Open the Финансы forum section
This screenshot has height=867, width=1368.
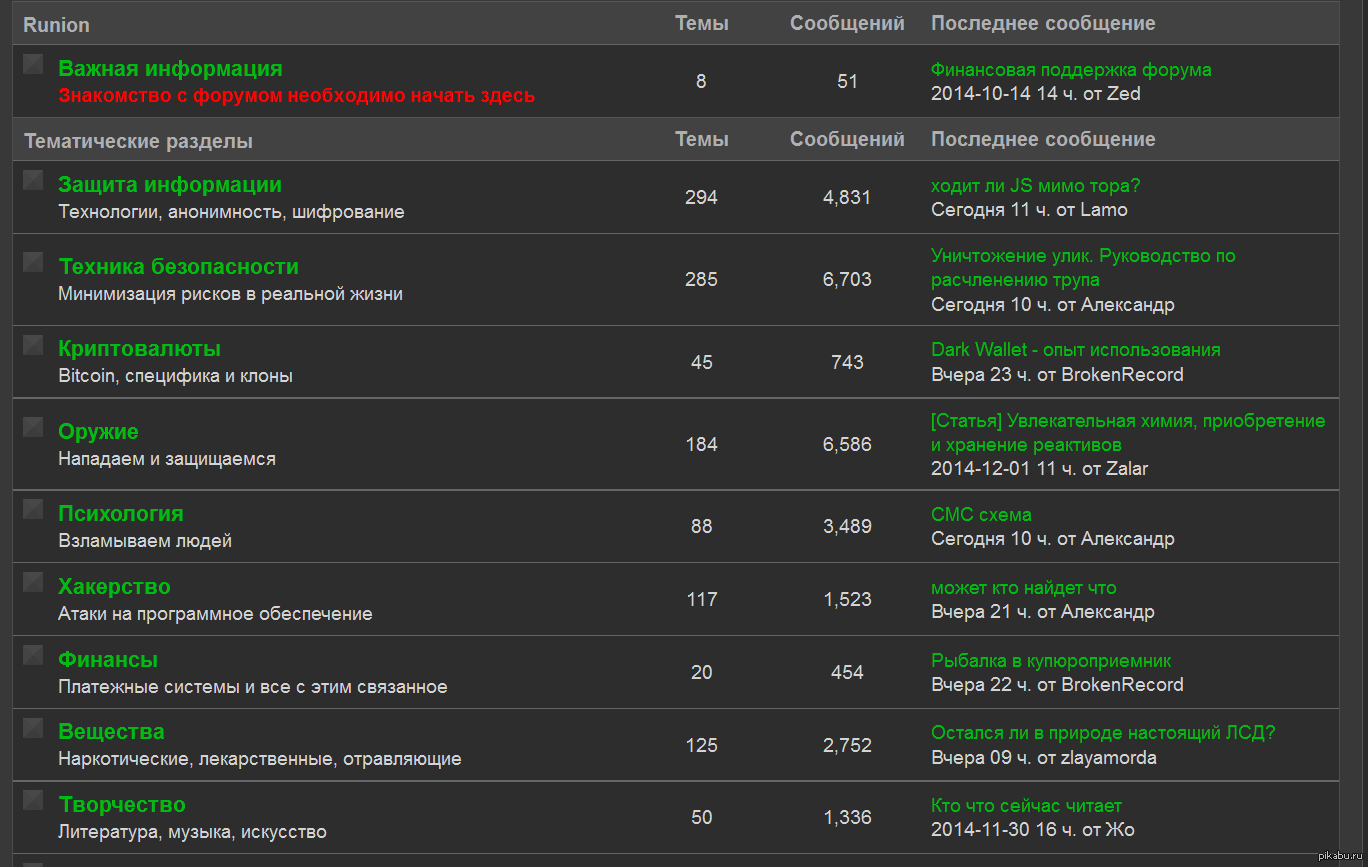[108, 660]
